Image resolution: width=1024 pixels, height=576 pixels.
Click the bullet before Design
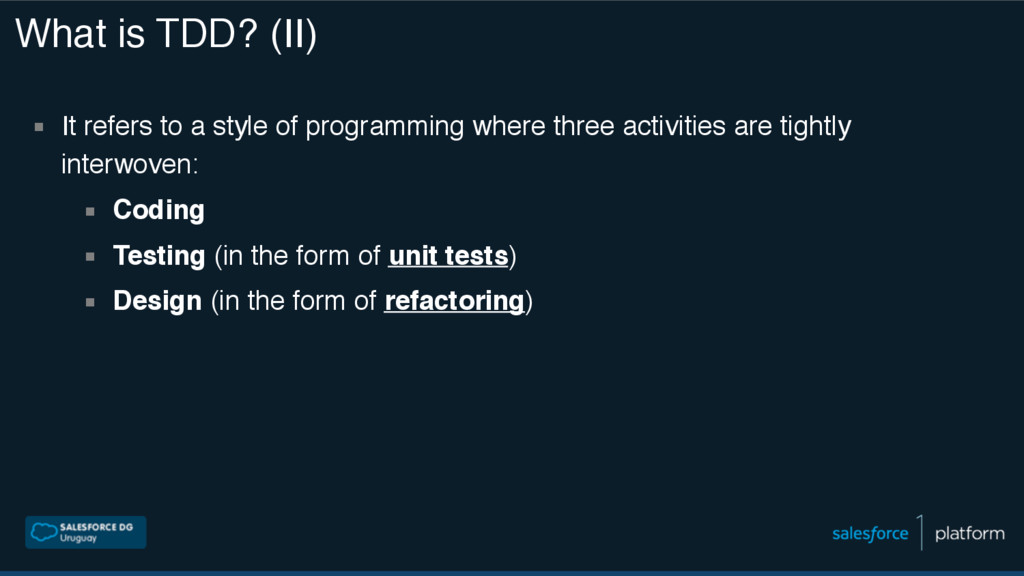90,302
